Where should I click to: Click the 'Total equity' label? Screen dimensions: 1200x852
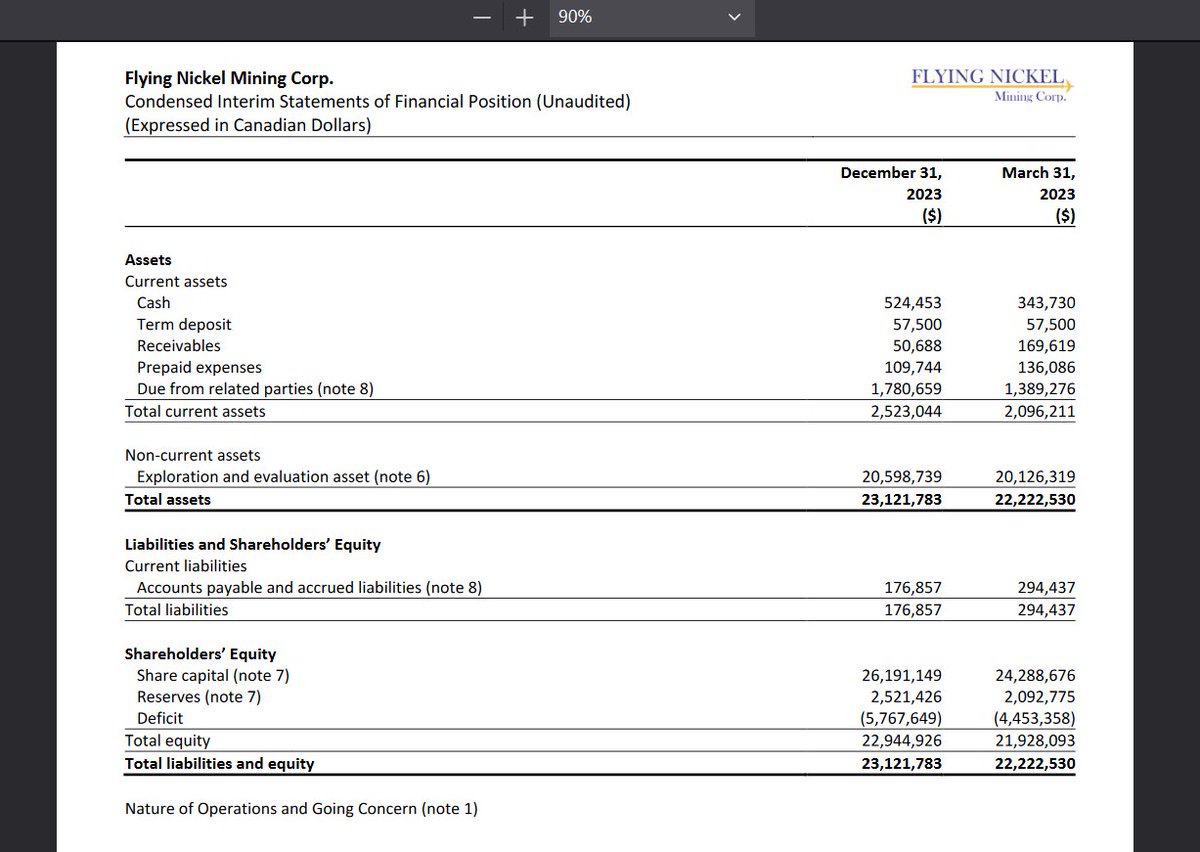point(167,741)
